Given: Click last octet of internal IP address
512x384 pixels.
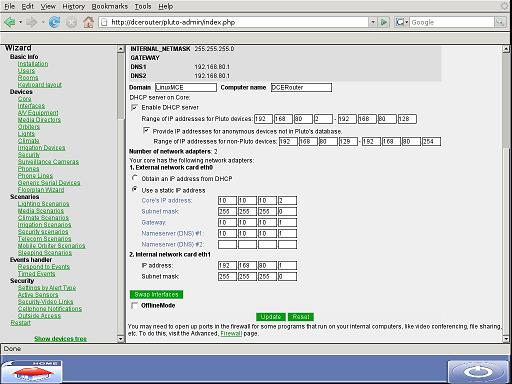Looking at the screenshot, I should click(287, 266).
